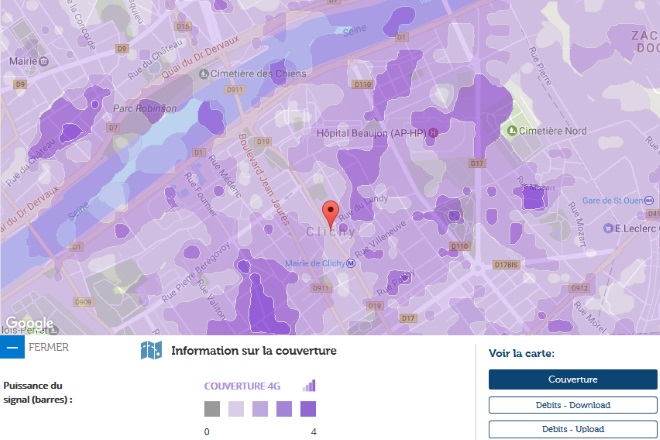Collapse panel with the blue minus button
The height and width of the screenshot is (440, 660).
point(12,347)
